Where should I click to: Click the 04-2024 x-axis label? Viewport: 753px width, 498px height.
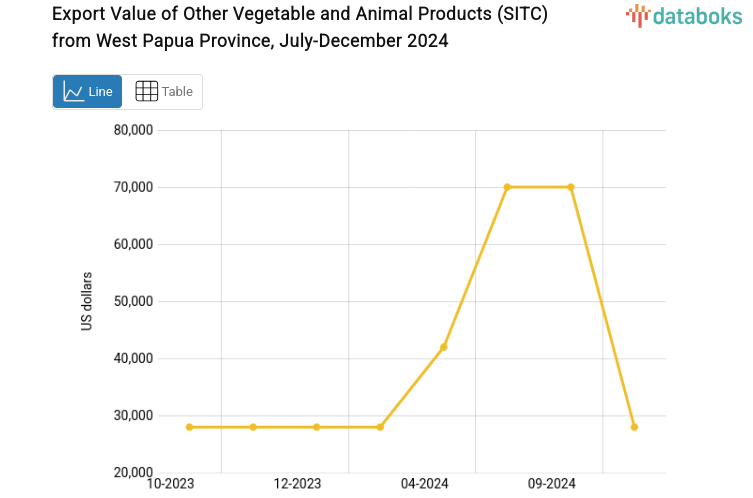click(425, 484)
